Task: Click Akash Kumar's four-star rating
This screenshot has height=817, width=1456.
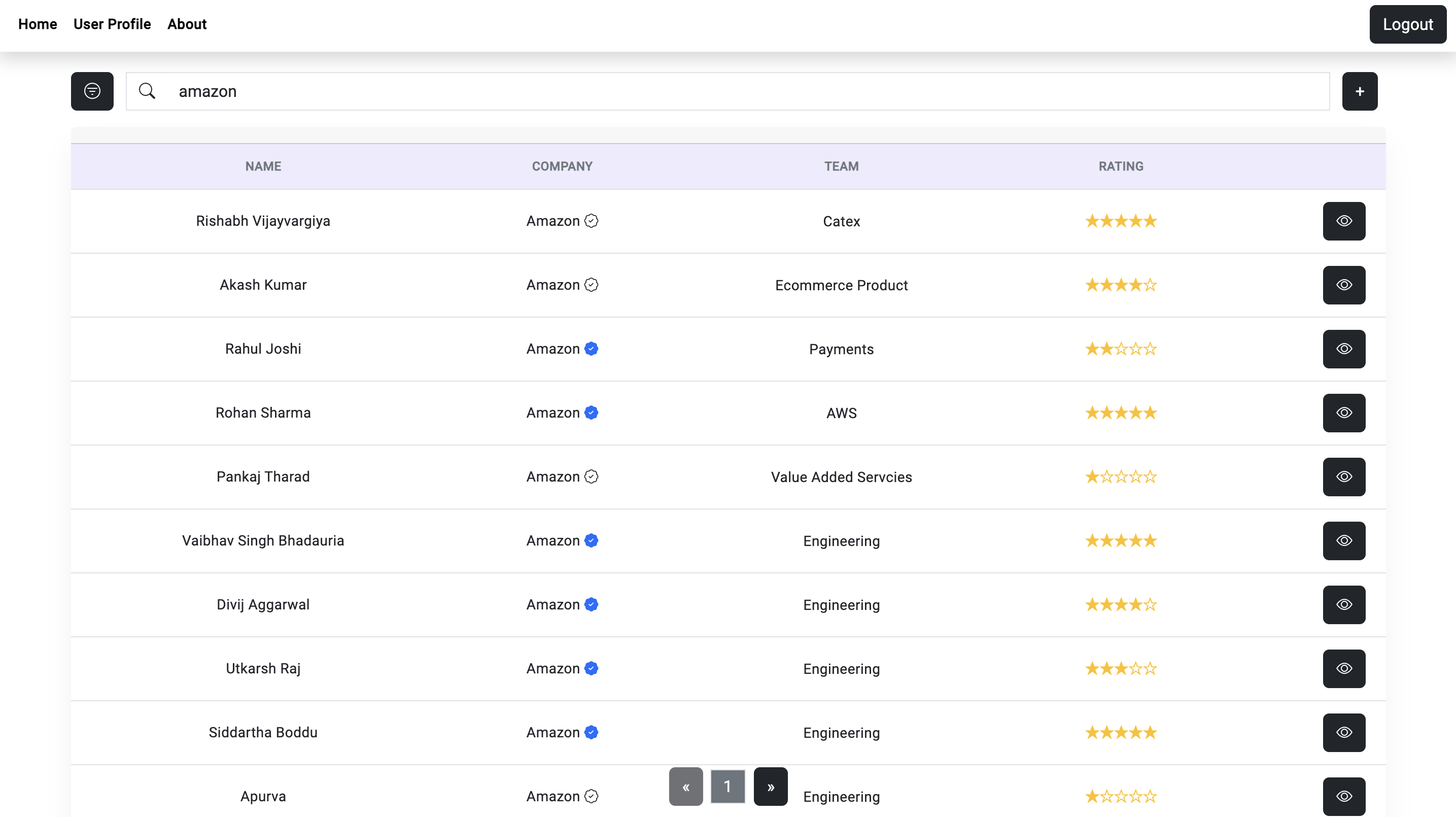Action: point(1121,284)
